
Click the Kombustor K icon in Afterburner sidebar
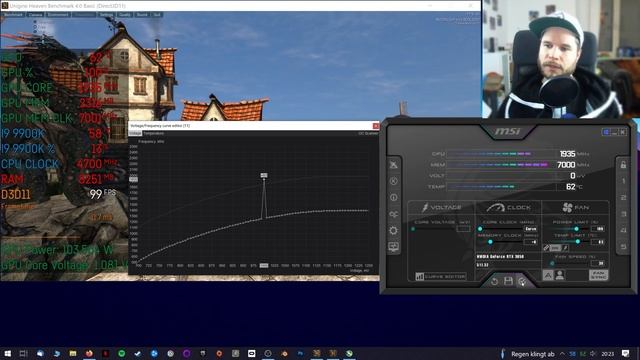point(393,181)
